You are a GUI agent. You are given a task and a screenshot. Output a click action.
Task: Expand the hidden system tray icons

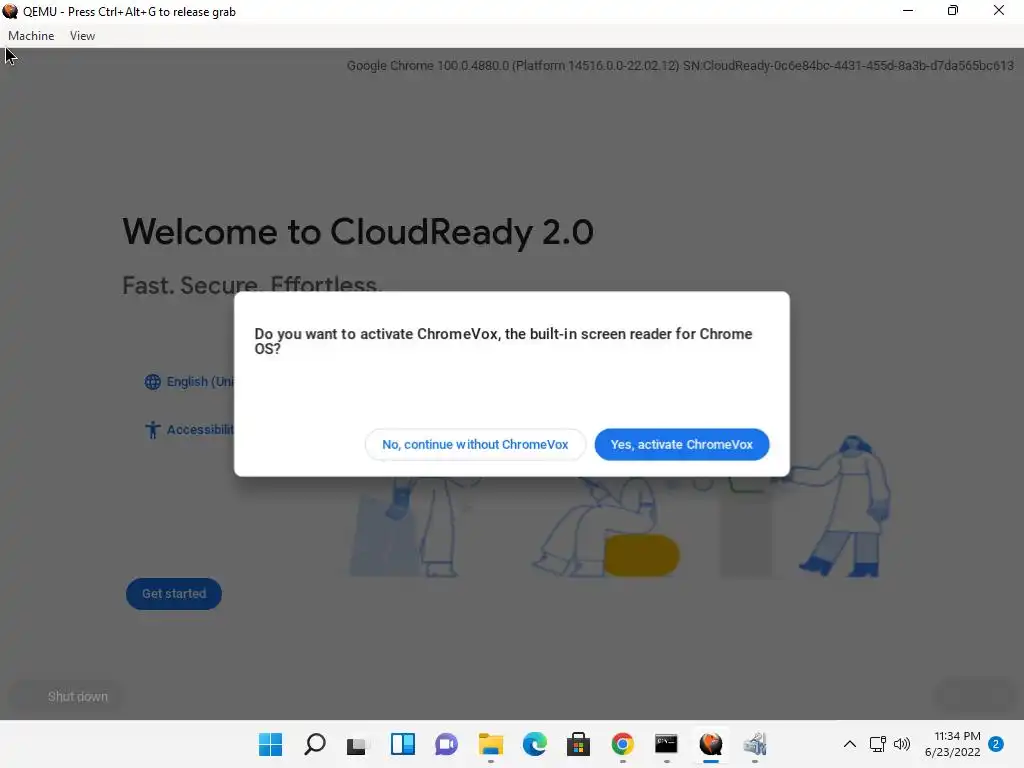[850, 744]
